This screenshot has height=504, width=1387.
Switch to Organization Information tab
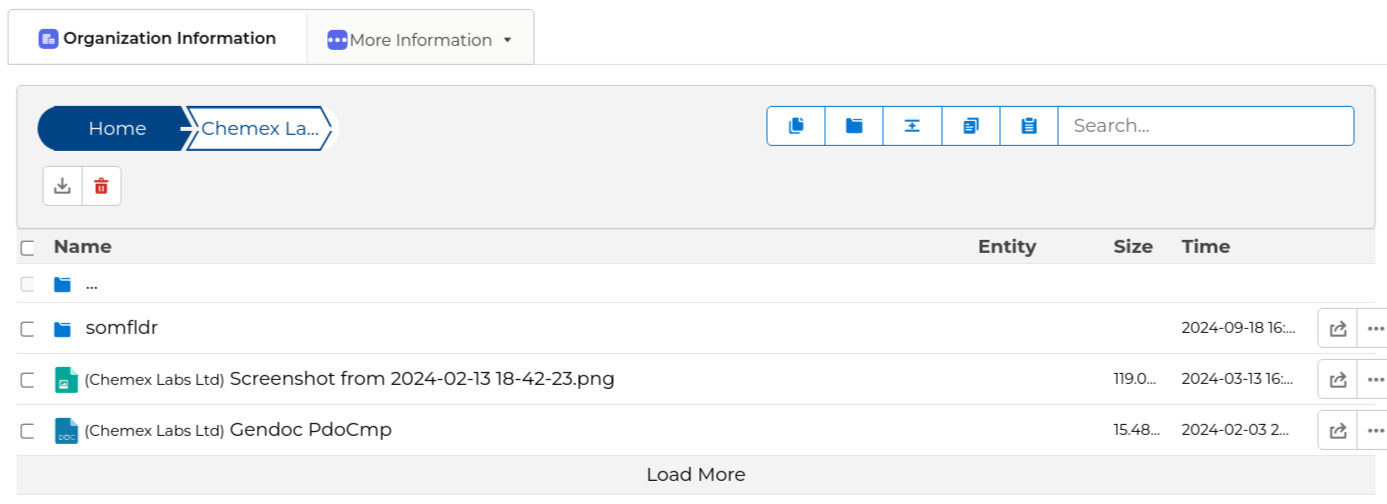click(x=158, y=39)
